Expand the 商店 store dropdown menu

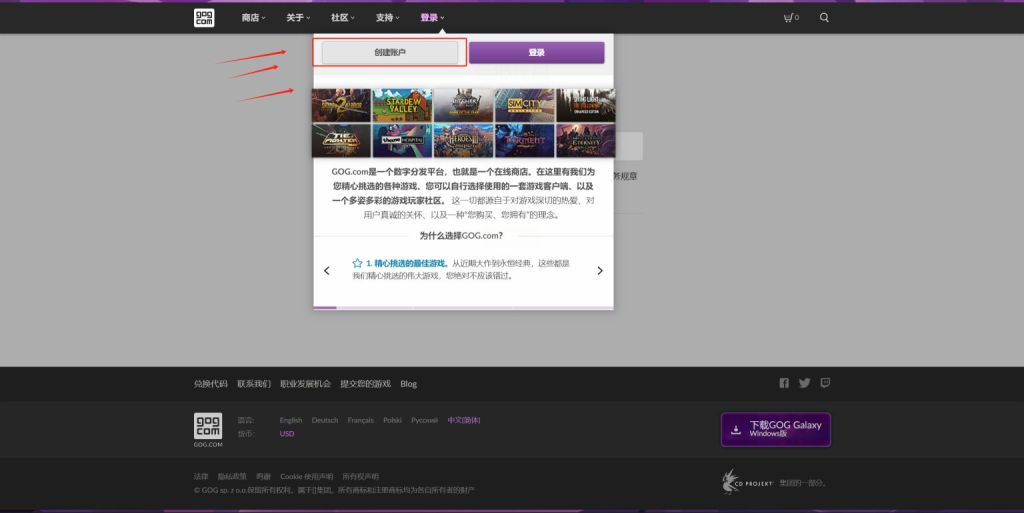[252, 17]
